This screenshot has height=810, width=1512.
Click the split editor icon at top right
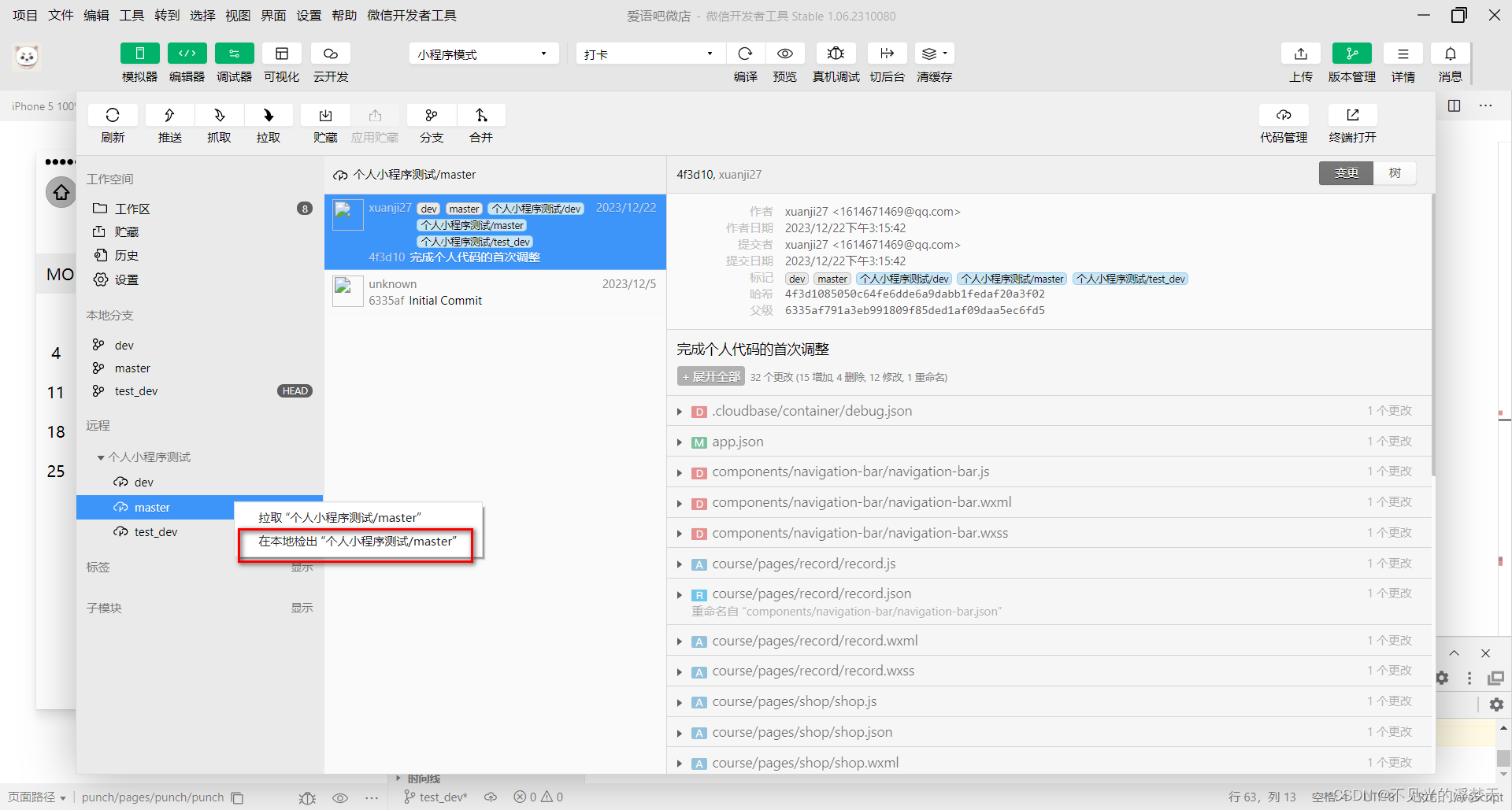click(x=1454, y=105)
